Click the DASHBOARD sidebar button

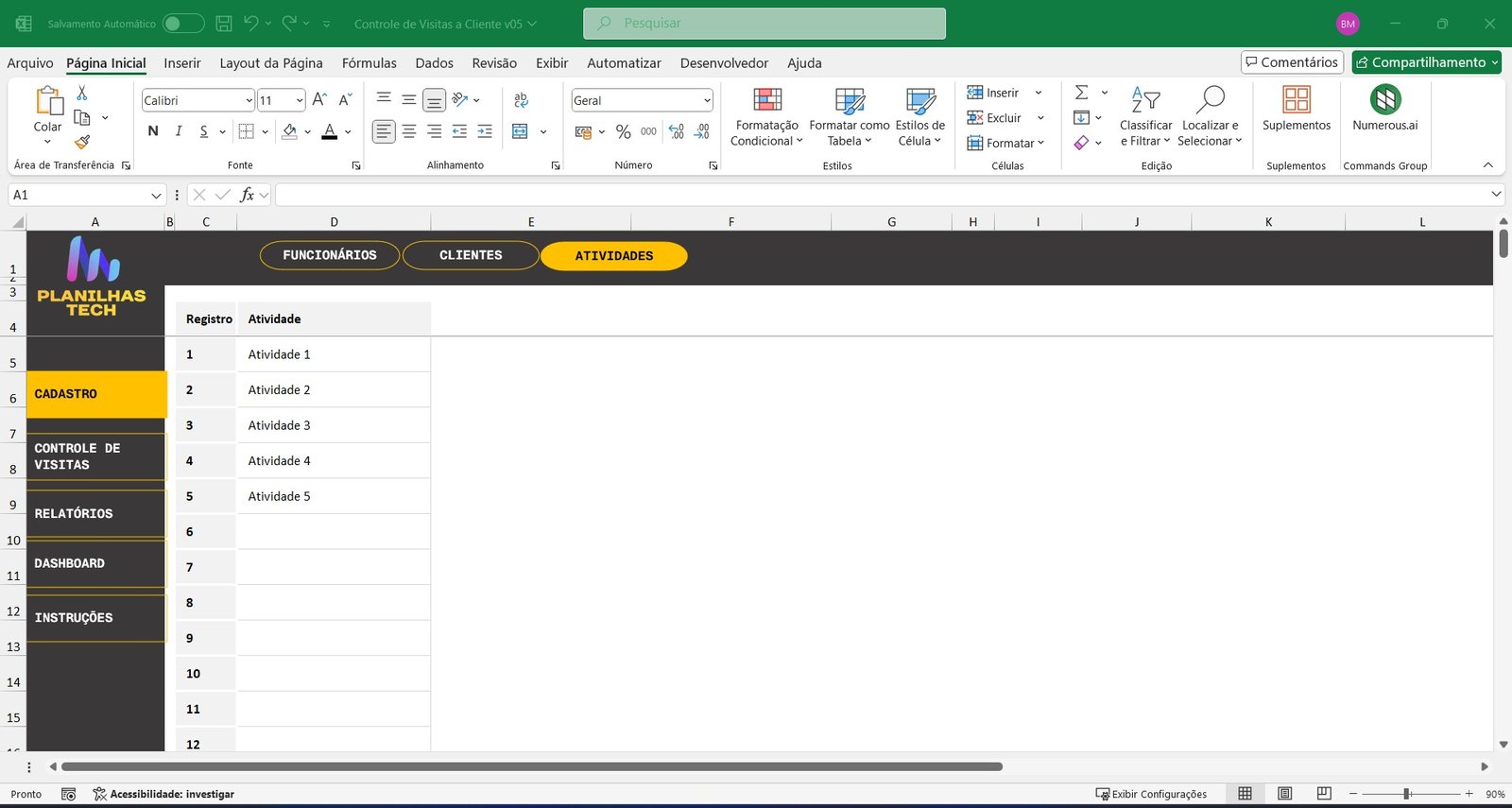click(95, 563)
